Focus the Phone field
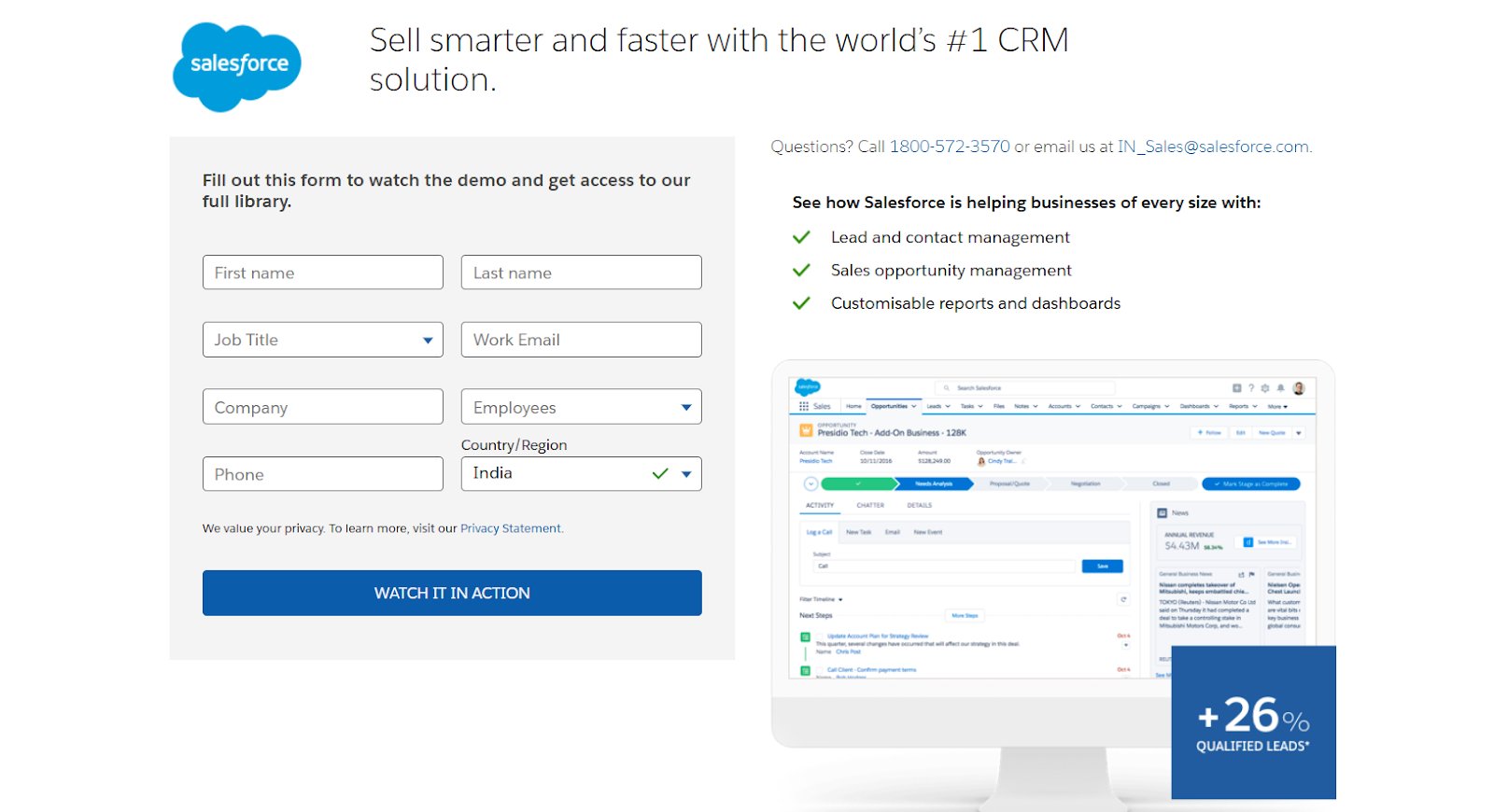 [323, 474]
